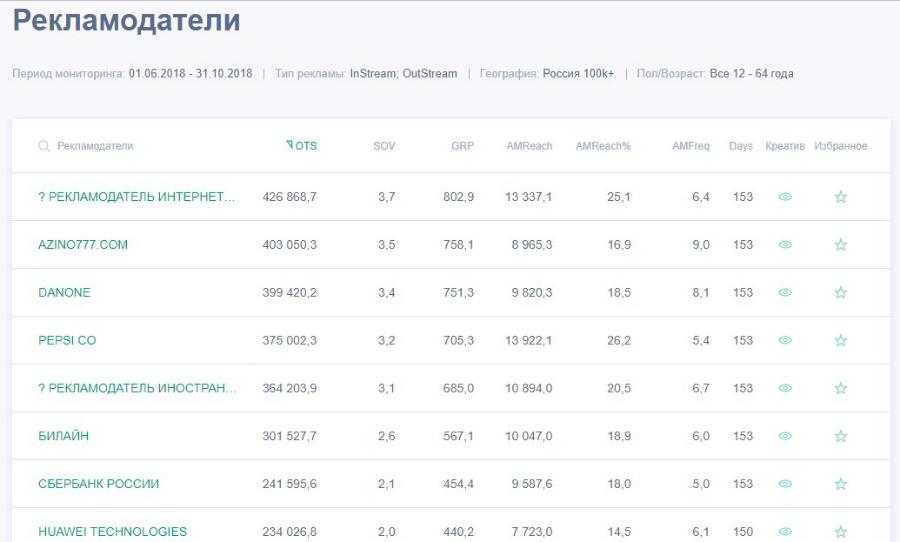Image resolution: width=900 pixels, height=542 pixels.
Task: Star AZINO777.COM as favorite
Action: 840,245
